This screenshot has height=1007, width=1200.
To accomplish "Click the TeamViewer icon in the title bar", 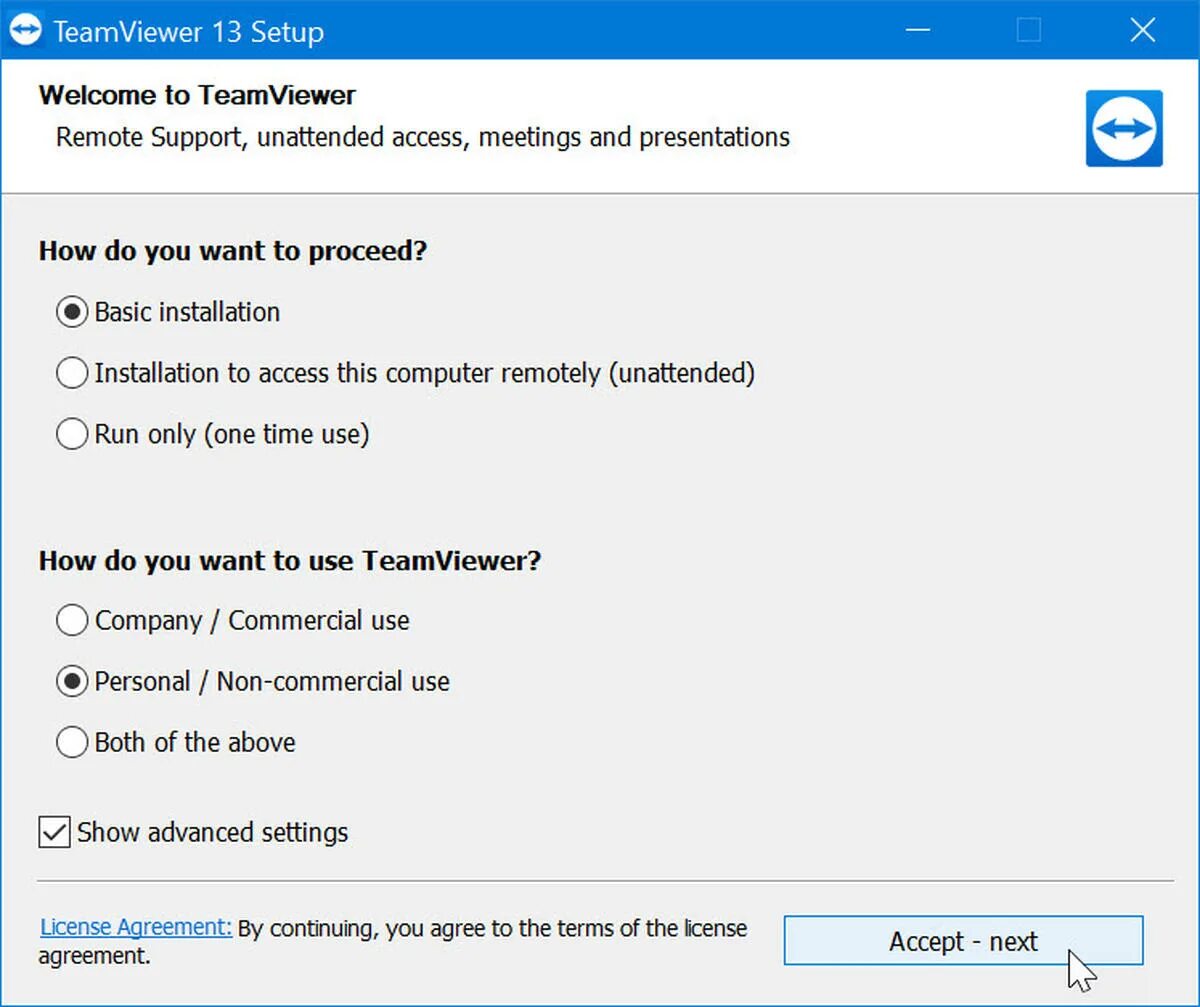I will point(26,30).
